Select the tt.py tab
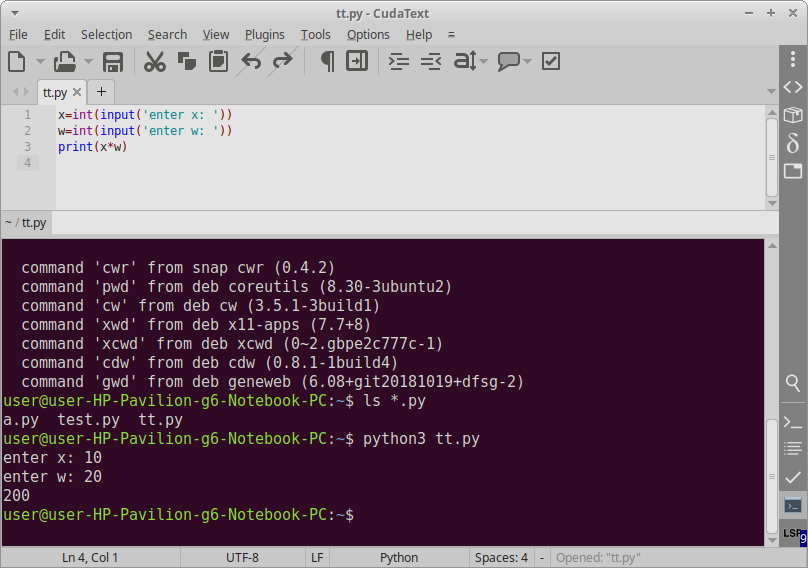Screen dimensions: 808x568 tap(55, 92)
